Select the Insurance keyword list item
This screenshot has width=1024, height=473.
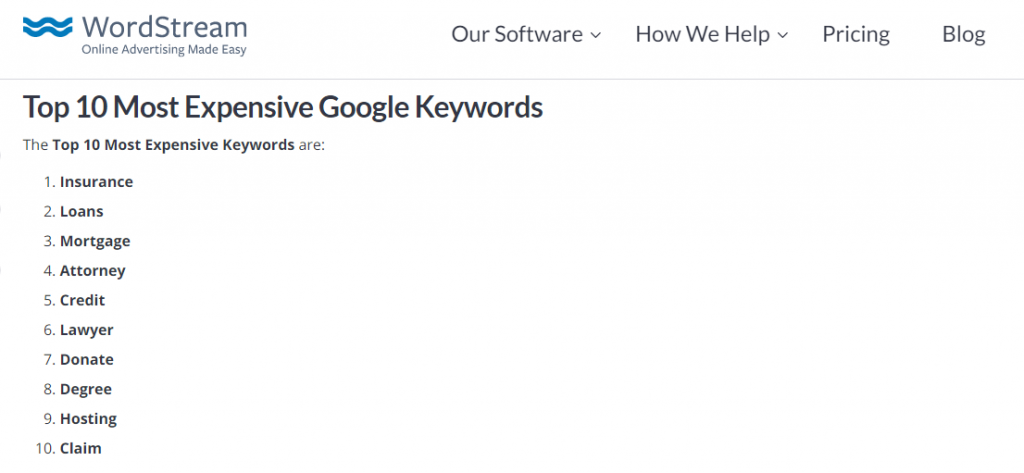96,182
